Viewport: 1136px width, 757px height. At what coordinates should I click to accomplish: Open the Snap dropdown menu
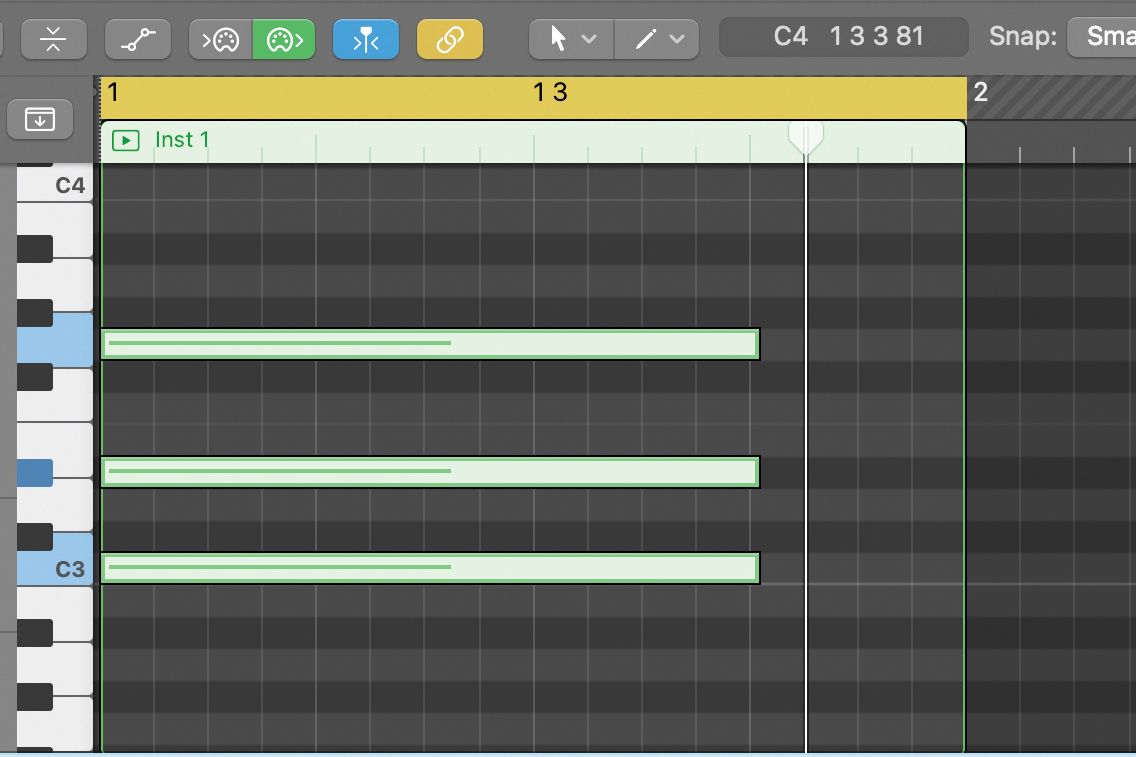point(1102,38)
